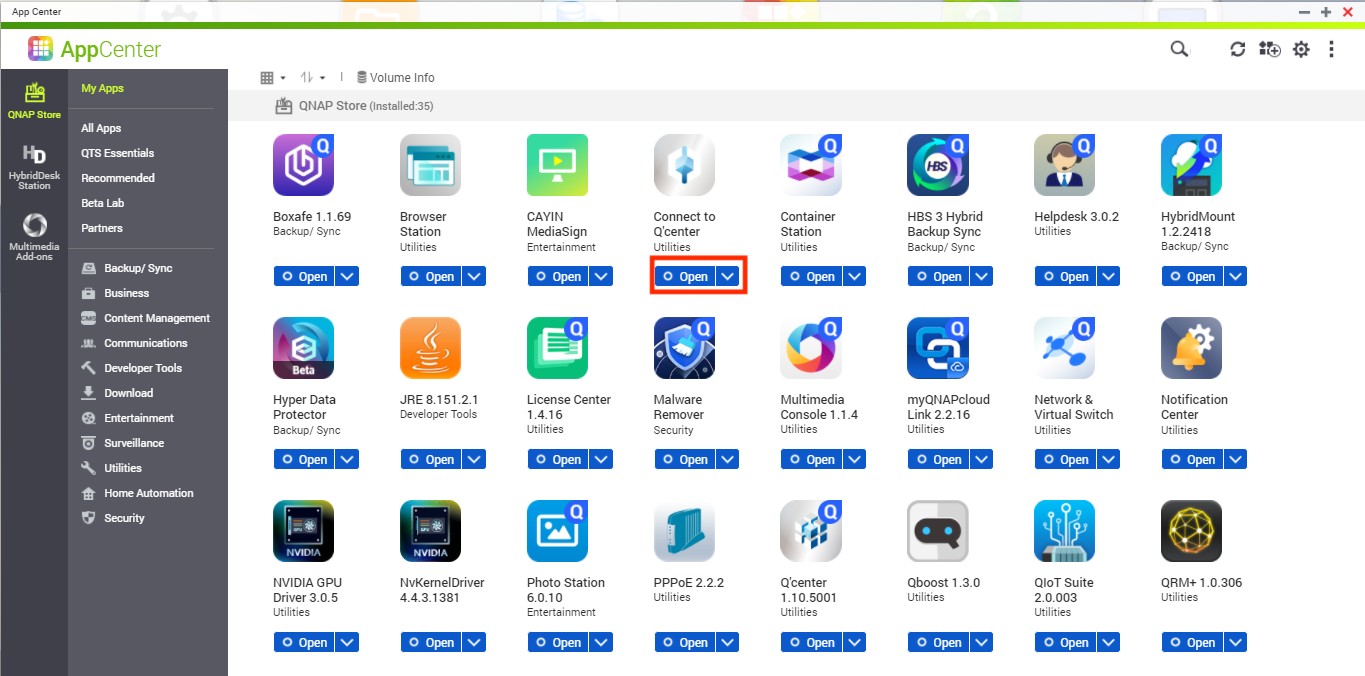Click the HybridMount app icon

click(x=1192, y=165)
